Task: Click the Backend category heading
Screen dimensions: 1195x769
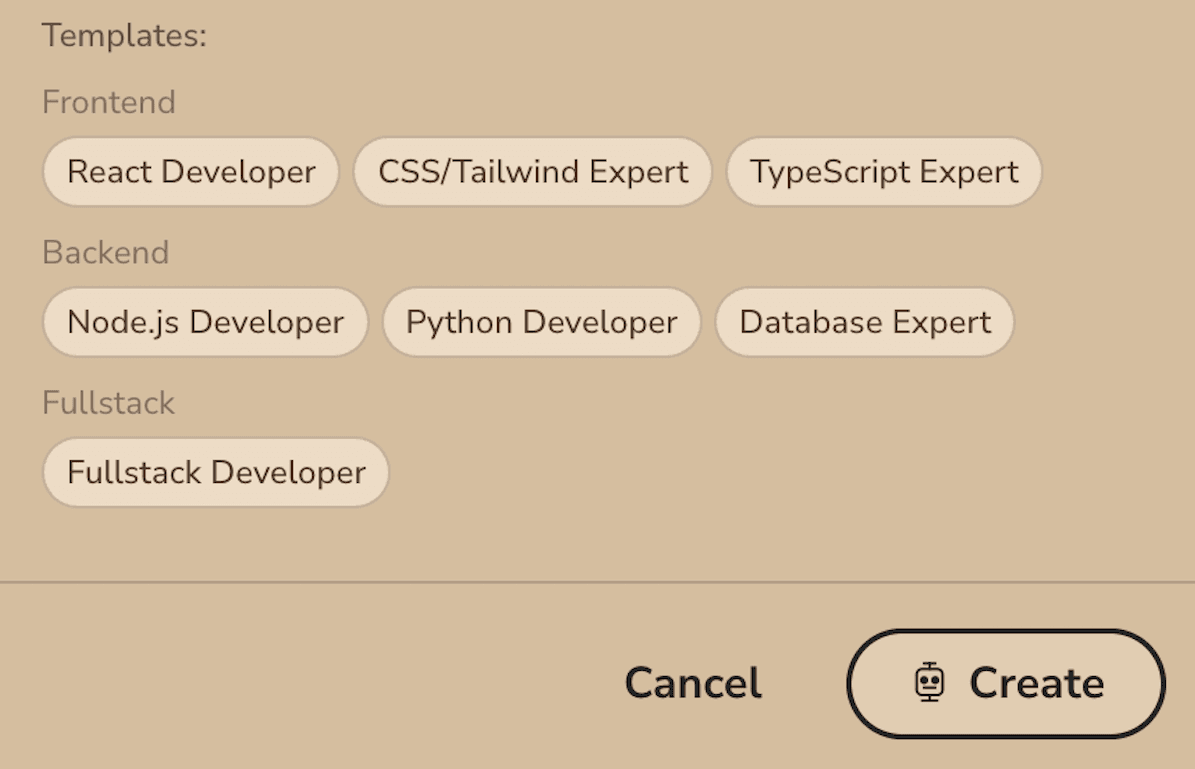Action: [105, 252]
